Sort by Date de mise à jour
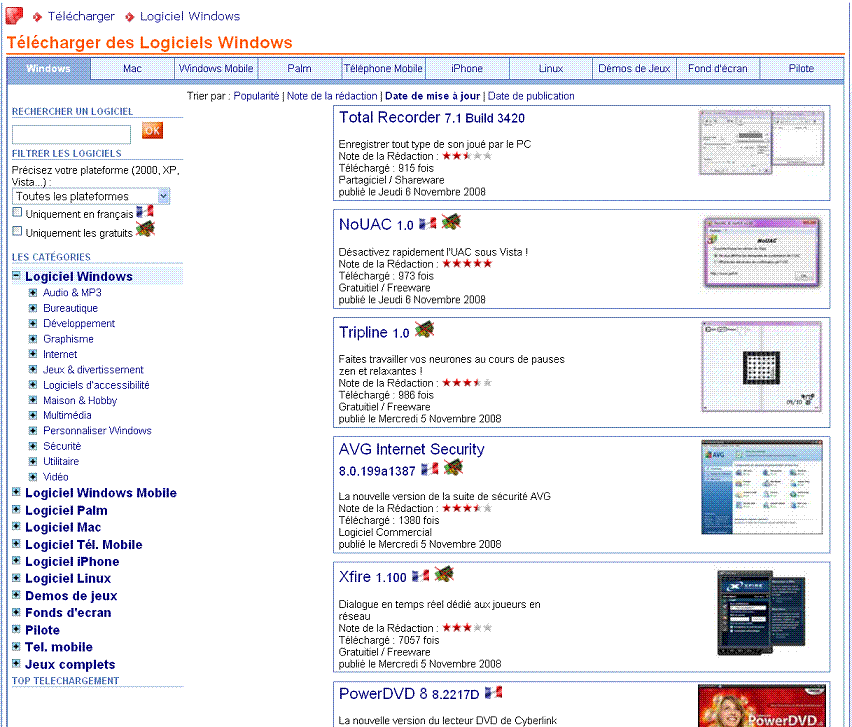 (x=433, y=96)
